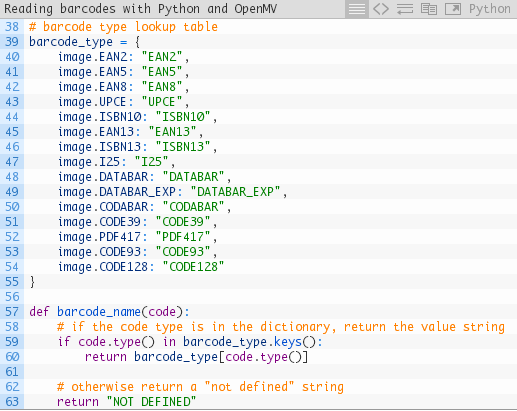
Task: Click the line 'barcode_type = {'
Action: click(84, 42)
